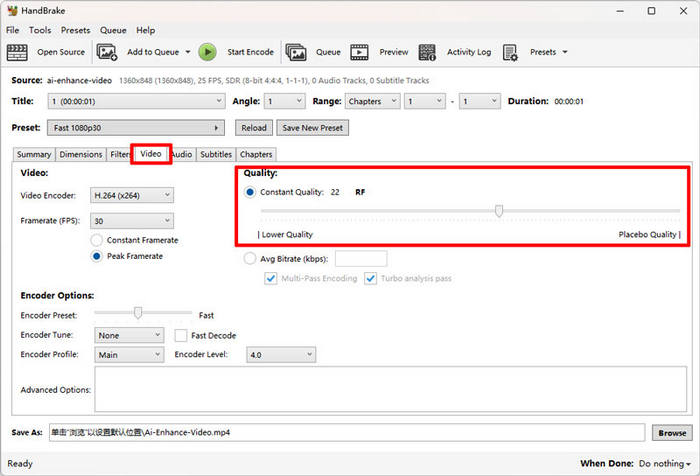This screenshot has width=700, height=476.
Task: Click the Reload button
Action: (x=254, y=128)
